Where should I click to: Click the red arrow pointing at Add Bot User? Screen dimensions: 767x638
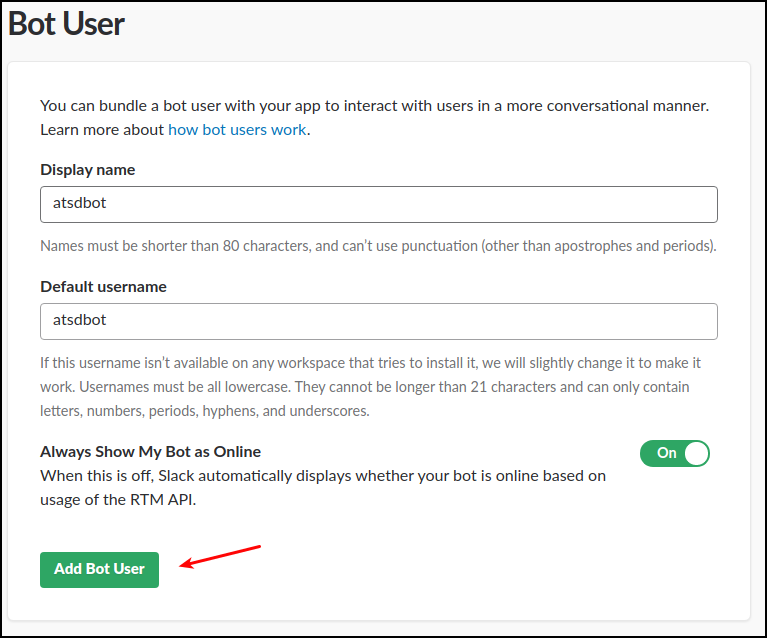coord(220,556)
